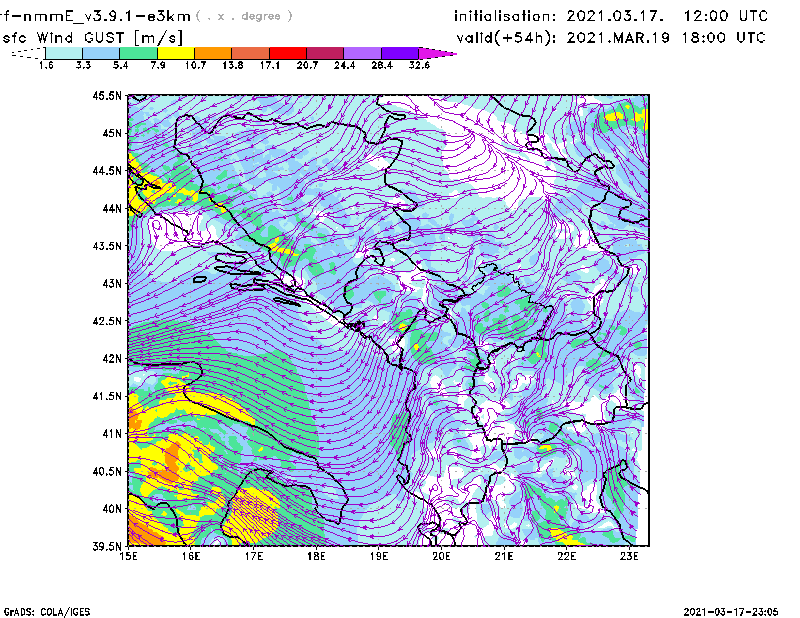Click the latitude label "41.5N"
The image size is (800, 618).
coord(107,396)
